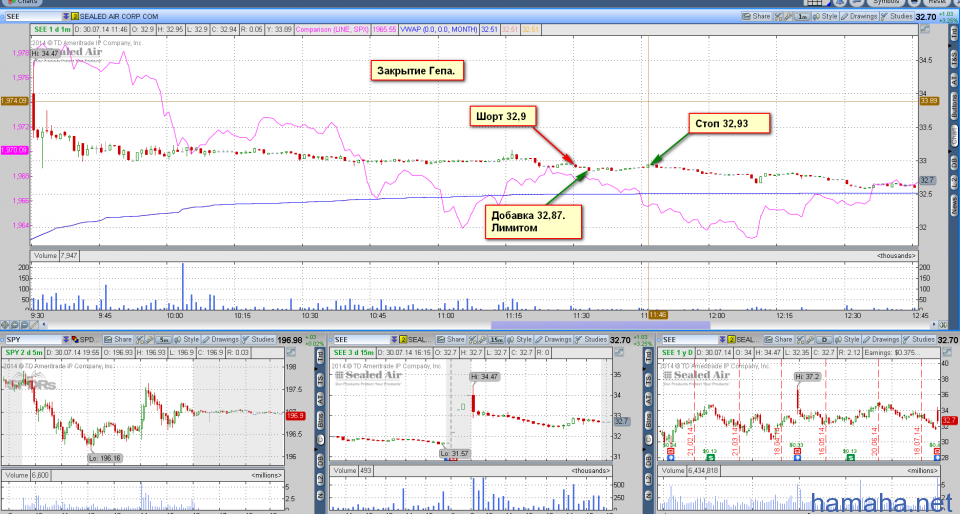The height and width of the screenshot is (514, 960).
Task: Click the 'SEE 1 y D' chart label
Action: [678, 352]
